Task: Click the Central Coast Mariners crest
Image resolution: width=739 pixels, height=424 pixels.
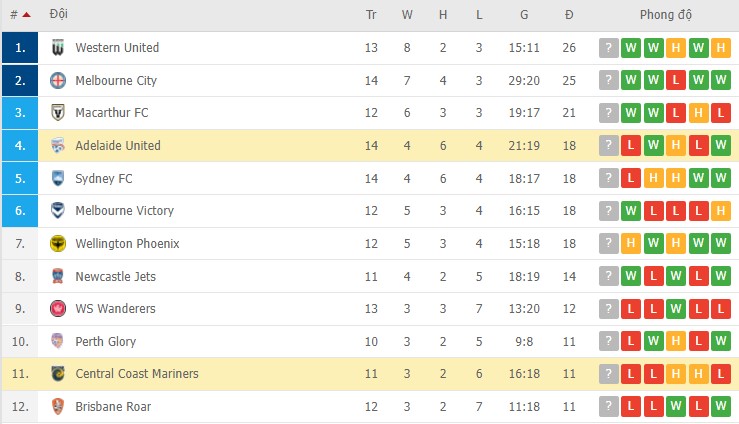Action: [x=58, y=374]
